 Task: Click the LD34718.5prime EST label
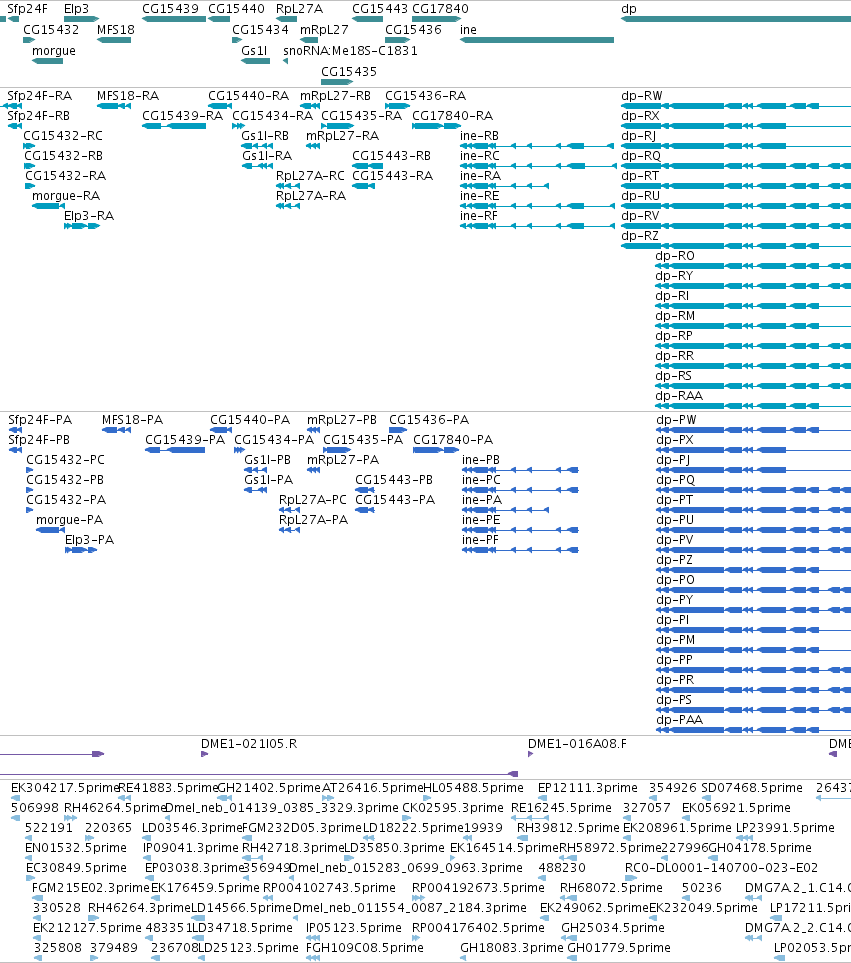[x=242, y=928]
